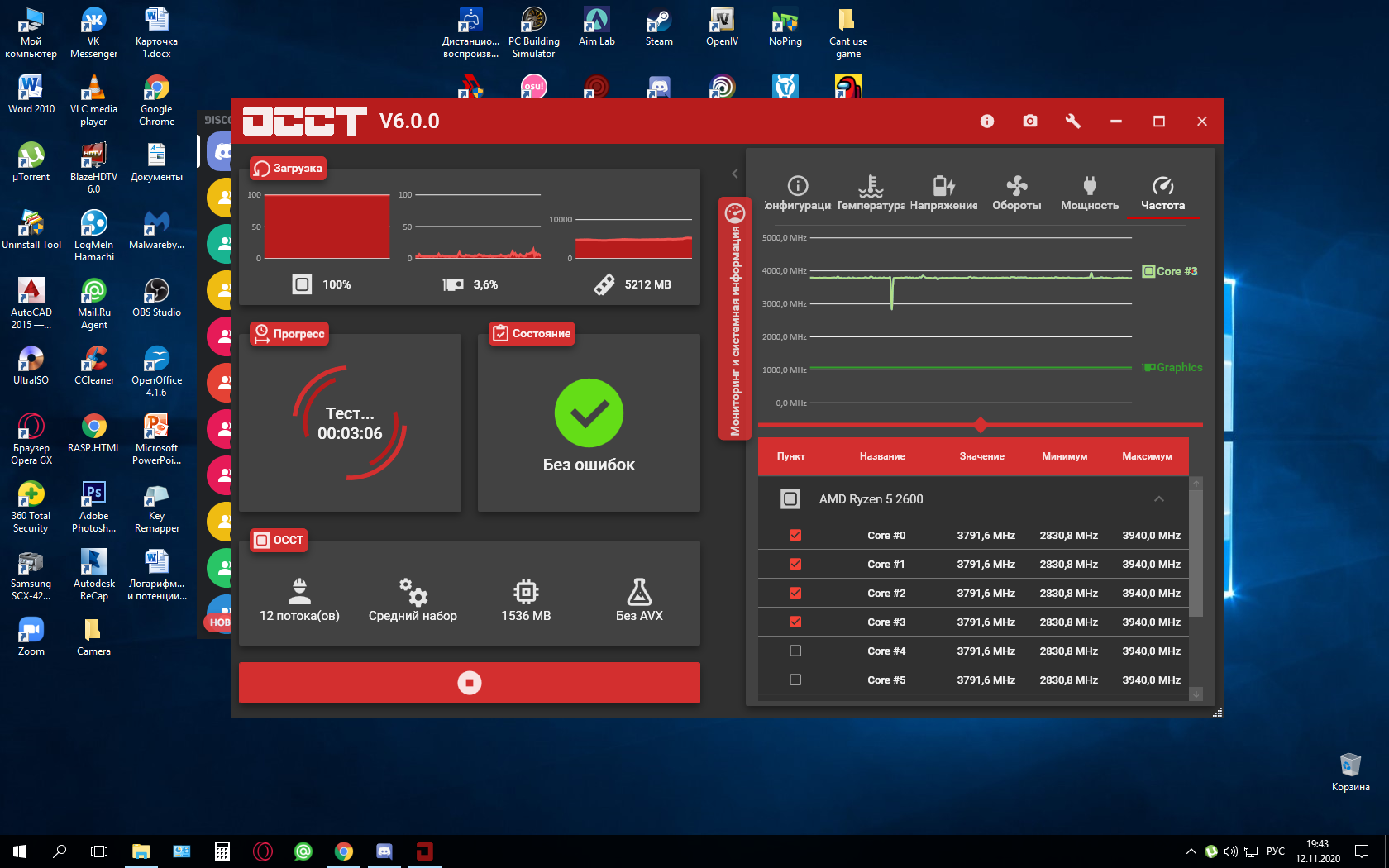This screenshot has width=1389, height=868.
Task: Open Google Chrome from the taskbar
Action: click(344, 851)
